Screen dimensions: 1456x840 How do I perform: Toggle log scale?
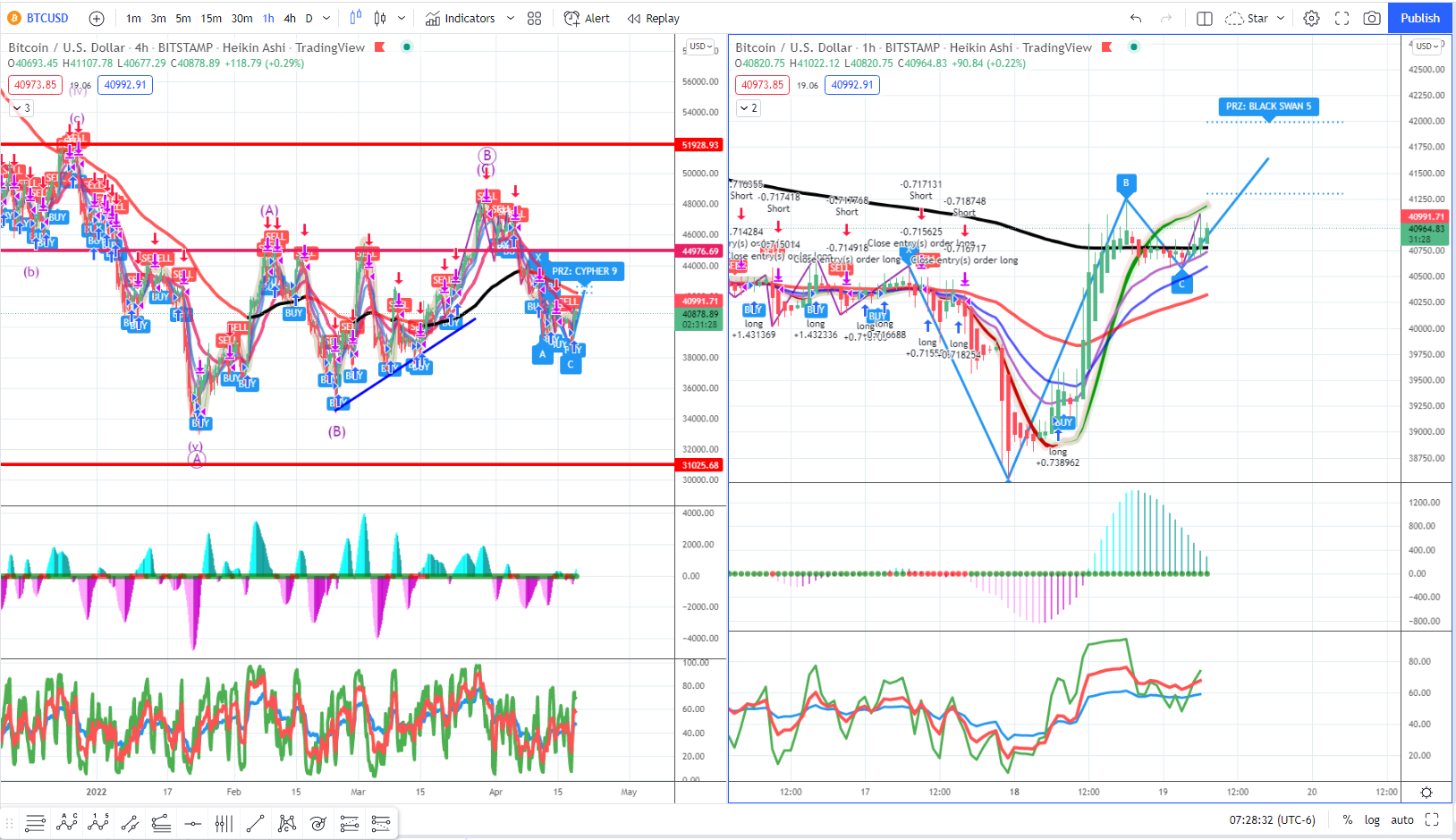click(x=1372, y=819)
